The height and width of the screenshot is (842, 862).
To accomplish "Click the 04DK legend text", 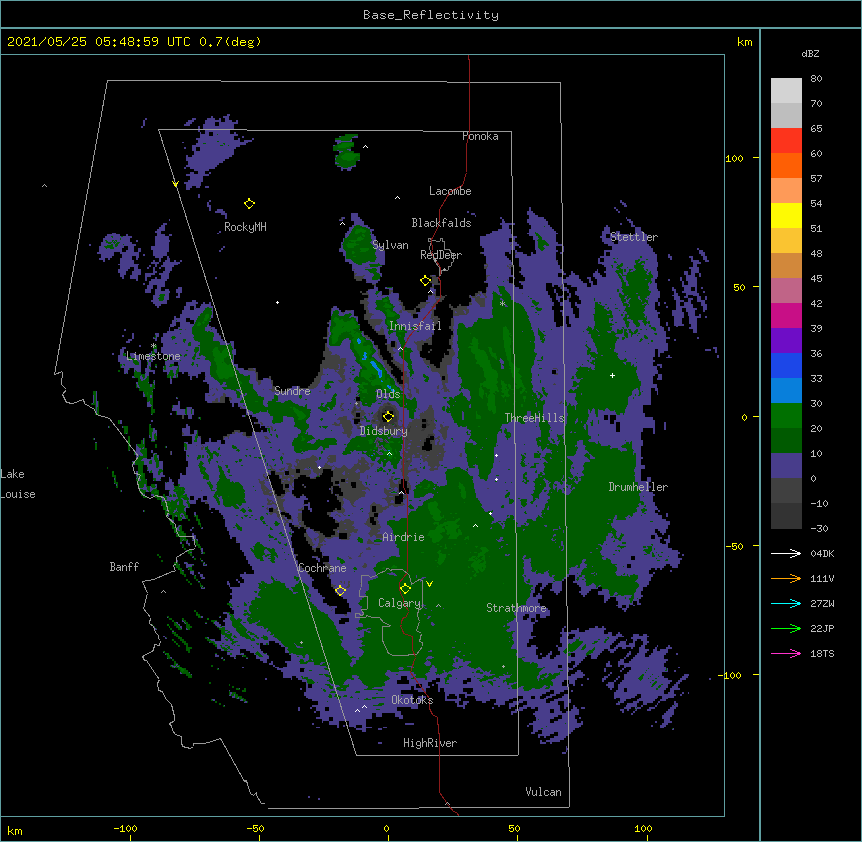I will coord(822,553).
